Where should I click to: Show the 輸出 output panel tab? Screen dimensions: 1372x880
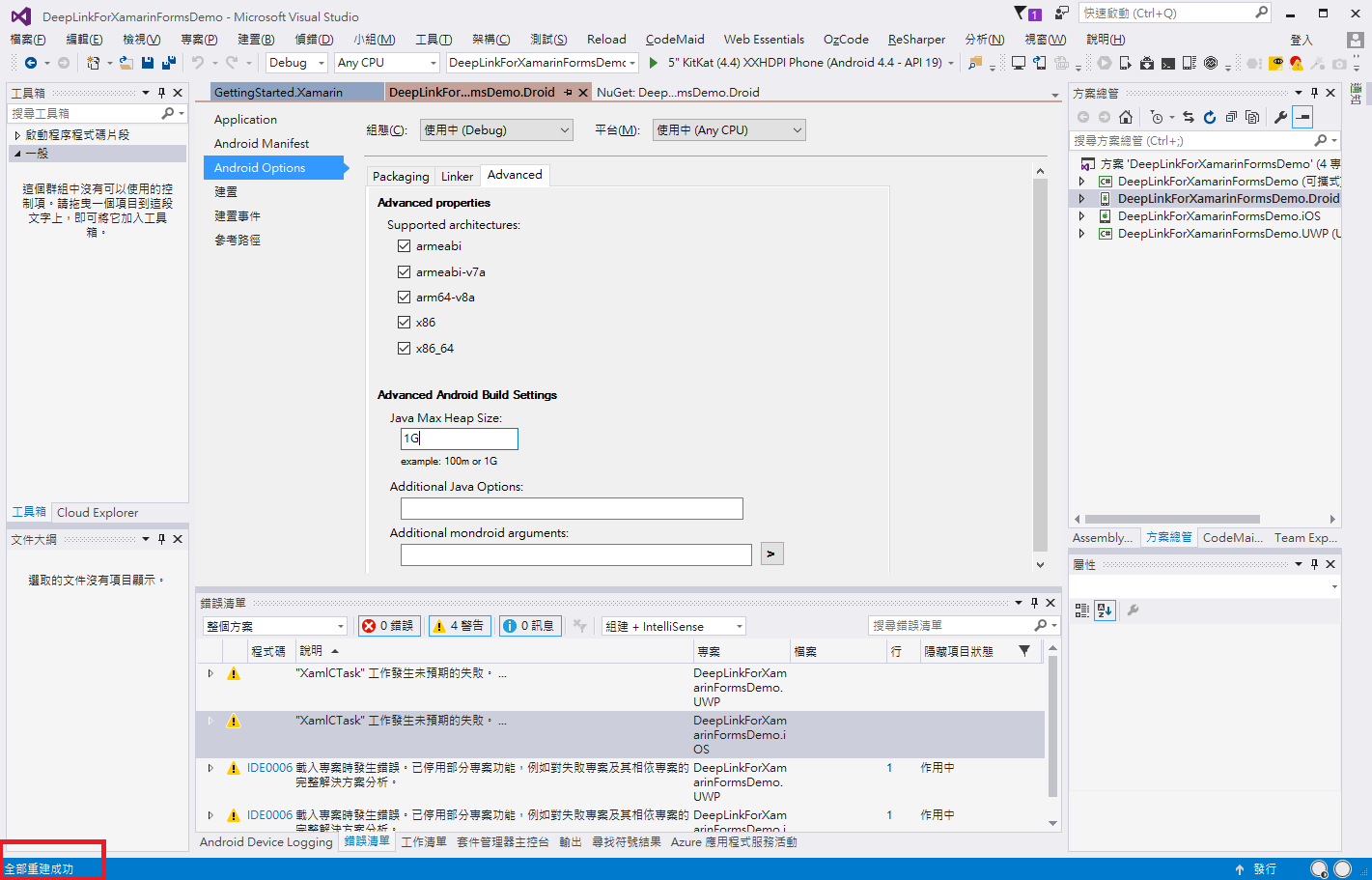coord(571,842)
